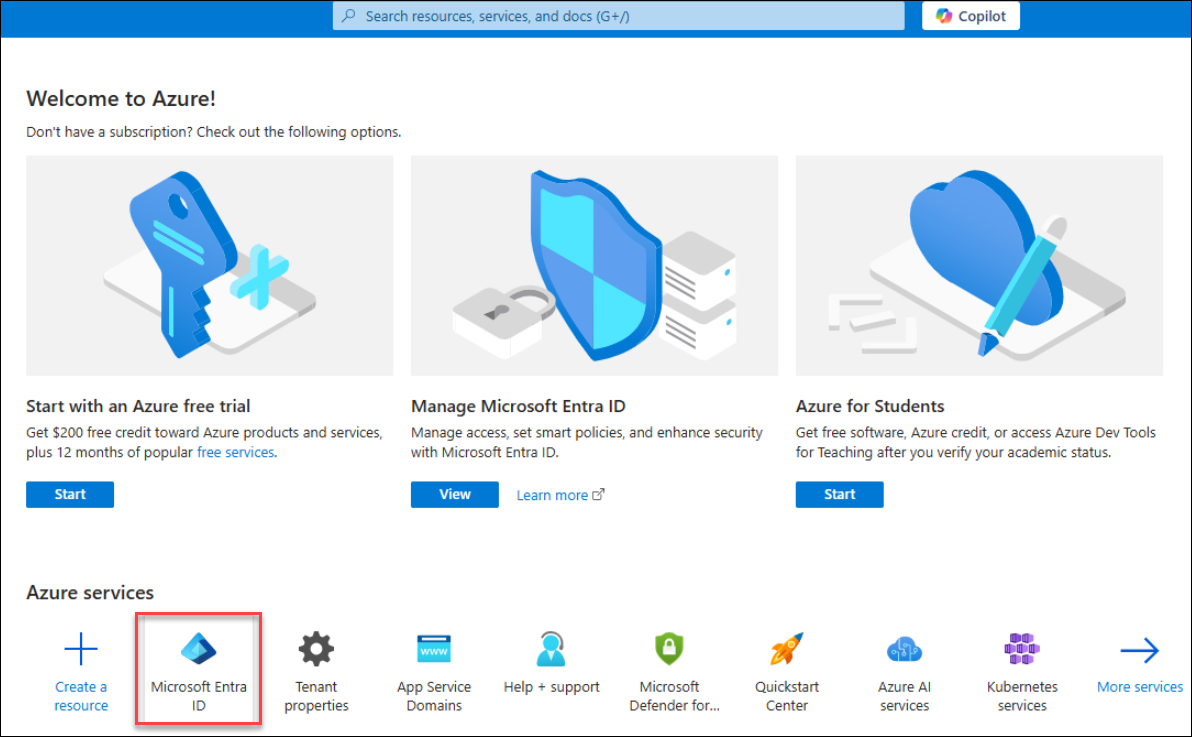Viewport: 1192px width, 737px height.
Task: Click the external link icon beside Learn more
Action: (599, 494)
